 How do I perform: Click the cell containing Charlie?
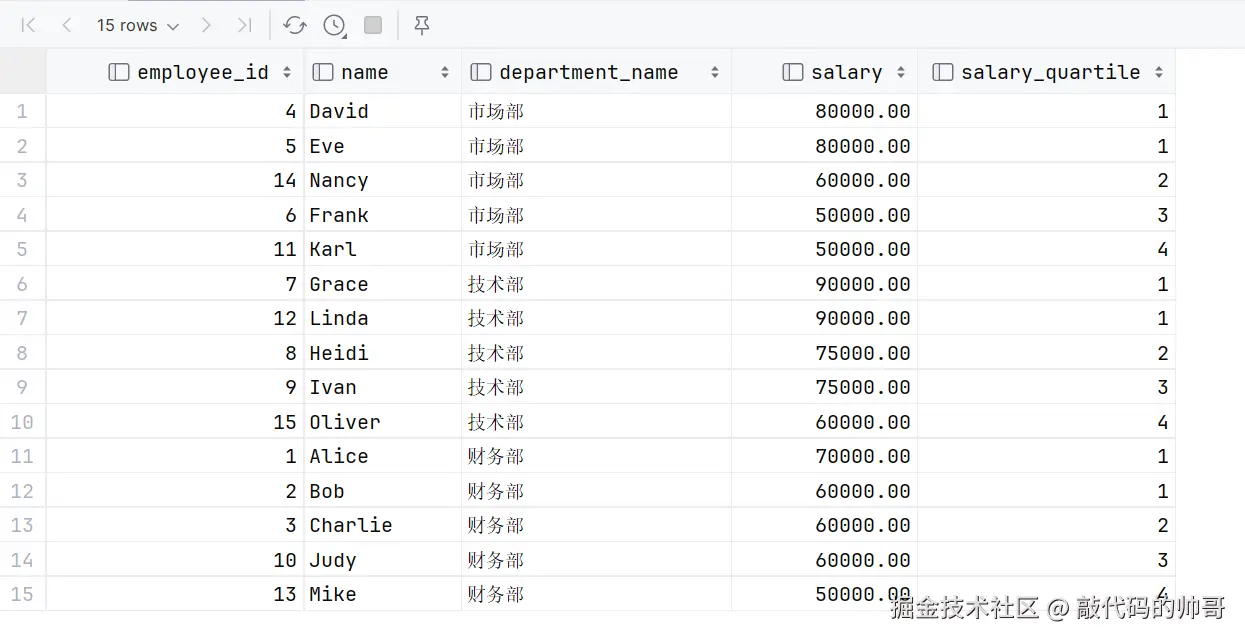click(x=351, y=525)
